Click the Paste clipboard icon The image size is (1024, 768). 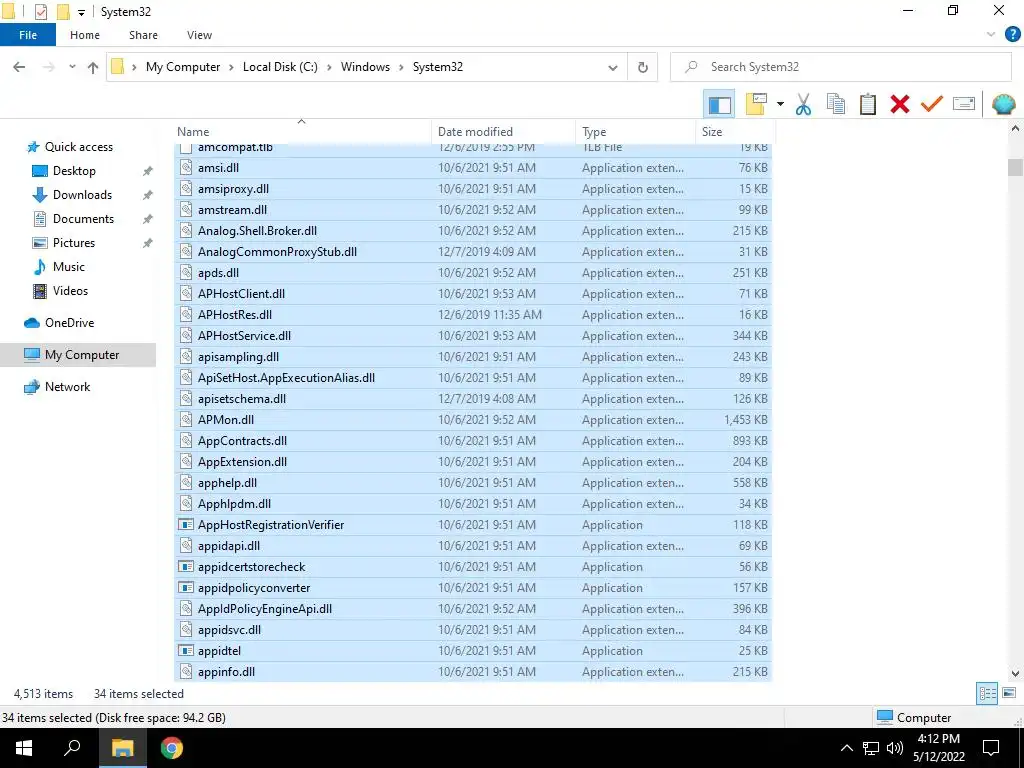click(868, 104)
